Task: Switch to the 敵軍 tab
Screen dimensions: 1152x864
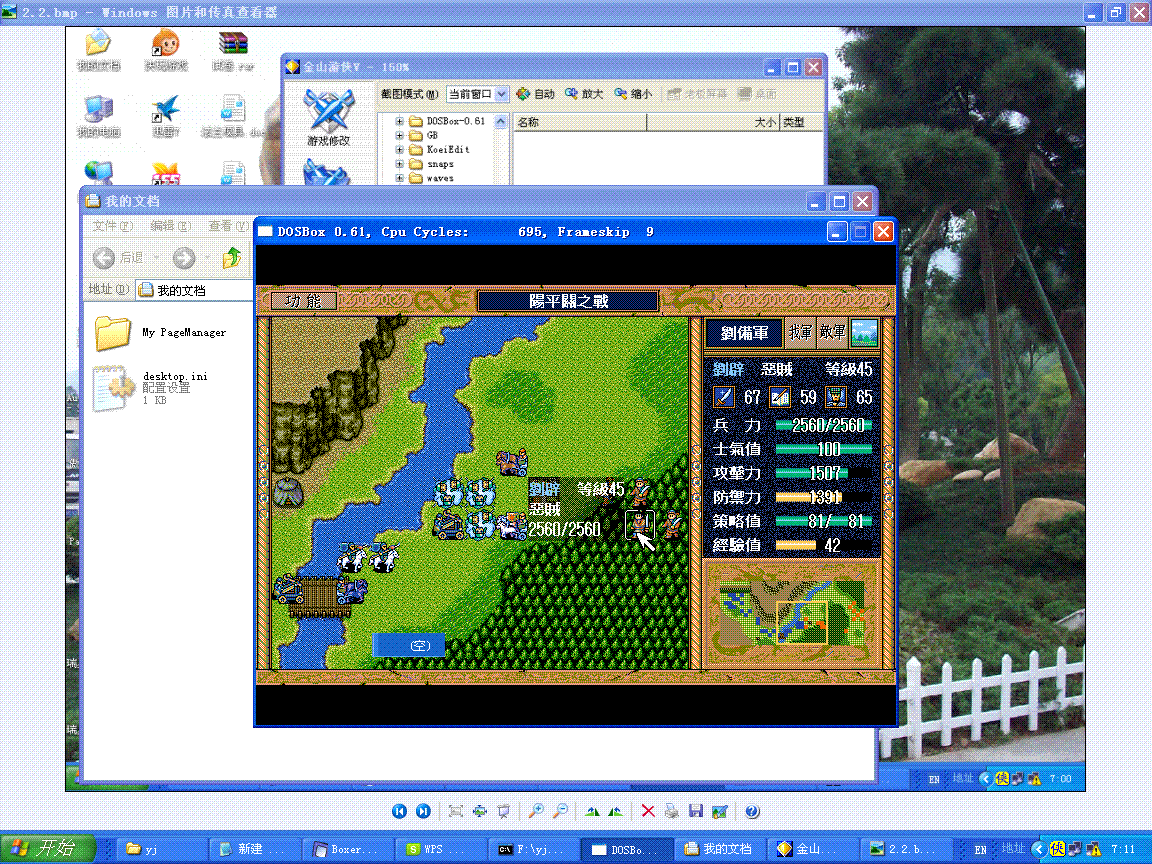Action: [833, 332]
